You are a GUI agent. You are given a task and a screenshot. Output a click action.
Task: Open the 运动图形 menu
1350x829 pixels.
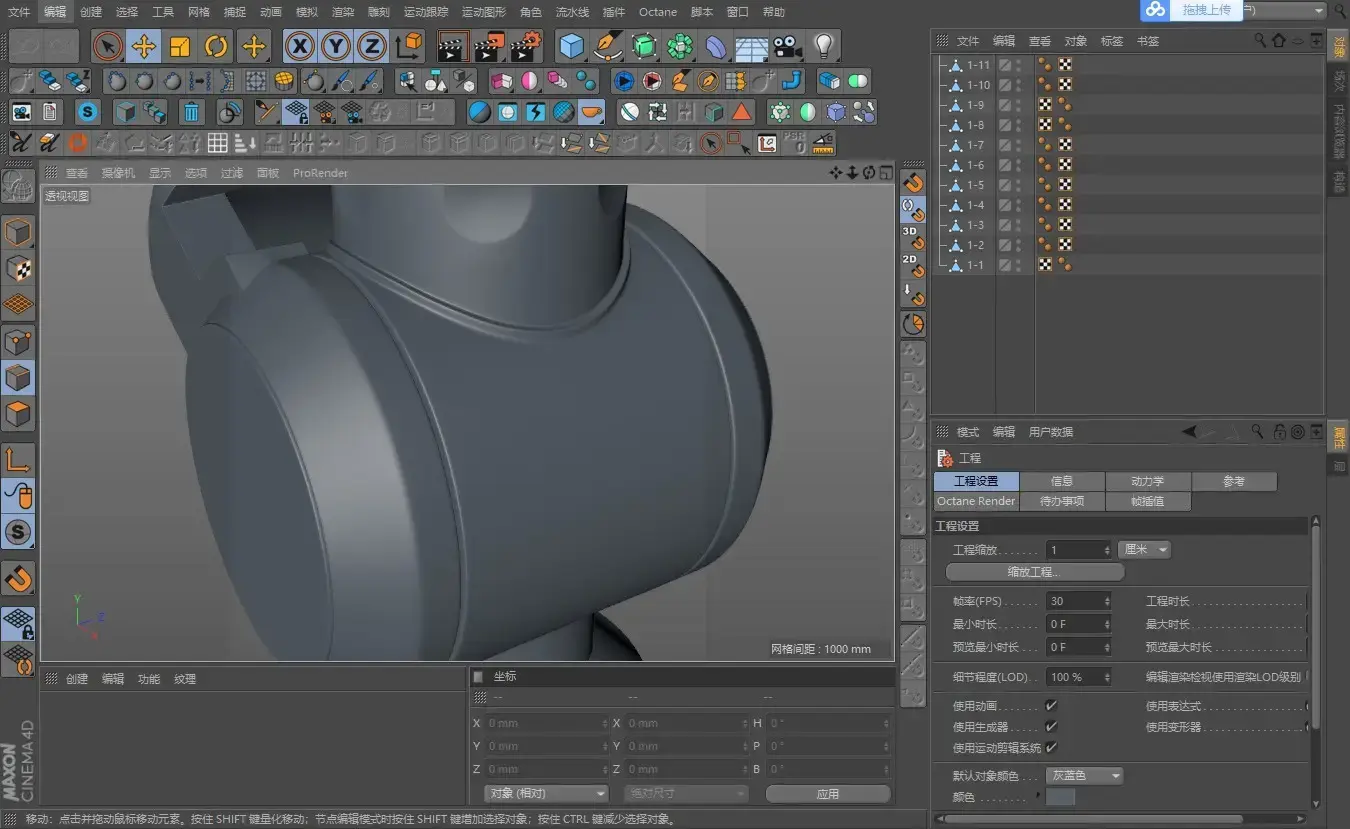484,12
